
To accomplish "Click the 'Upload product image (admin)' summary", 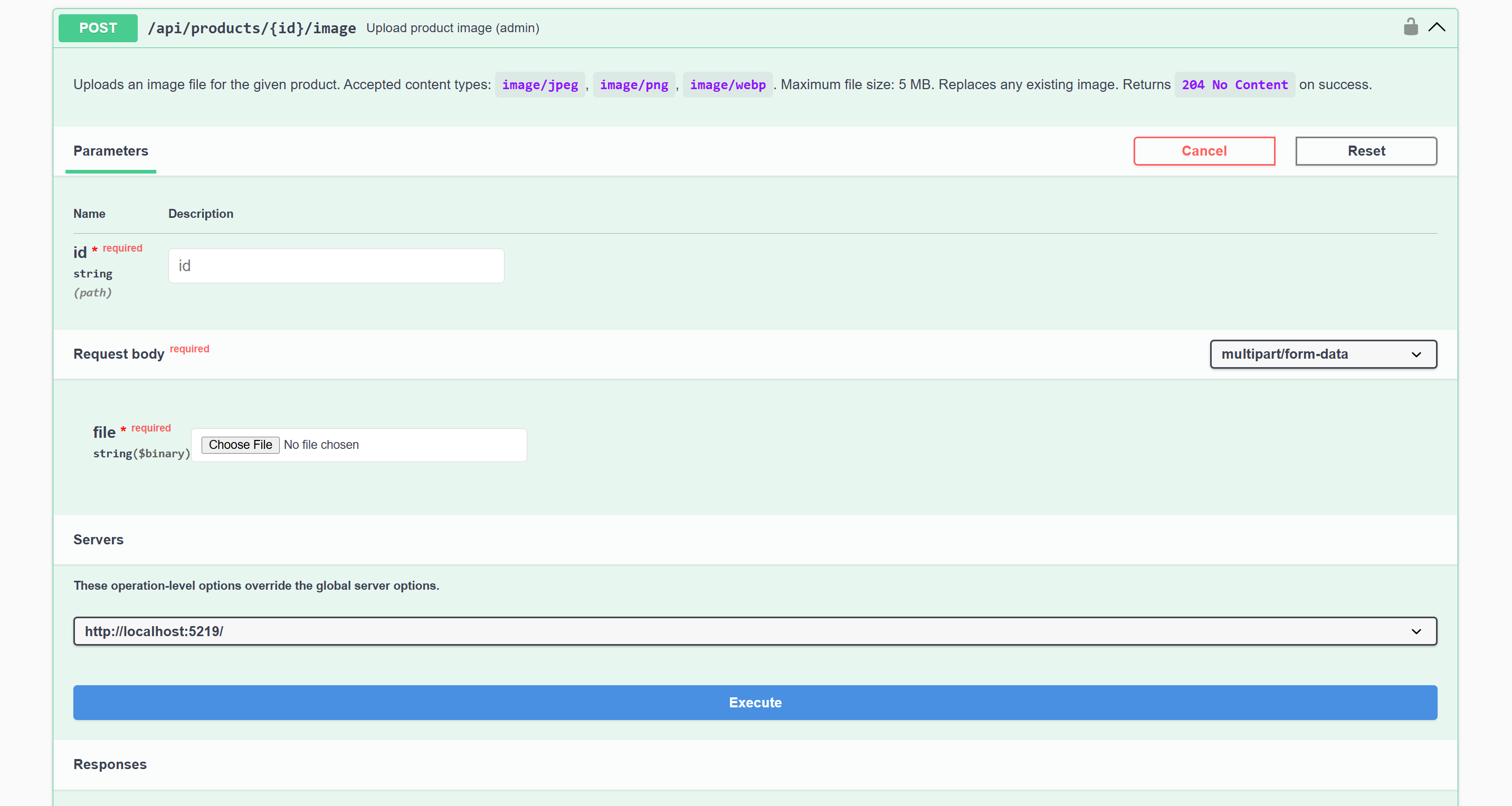I will [452, 28].
